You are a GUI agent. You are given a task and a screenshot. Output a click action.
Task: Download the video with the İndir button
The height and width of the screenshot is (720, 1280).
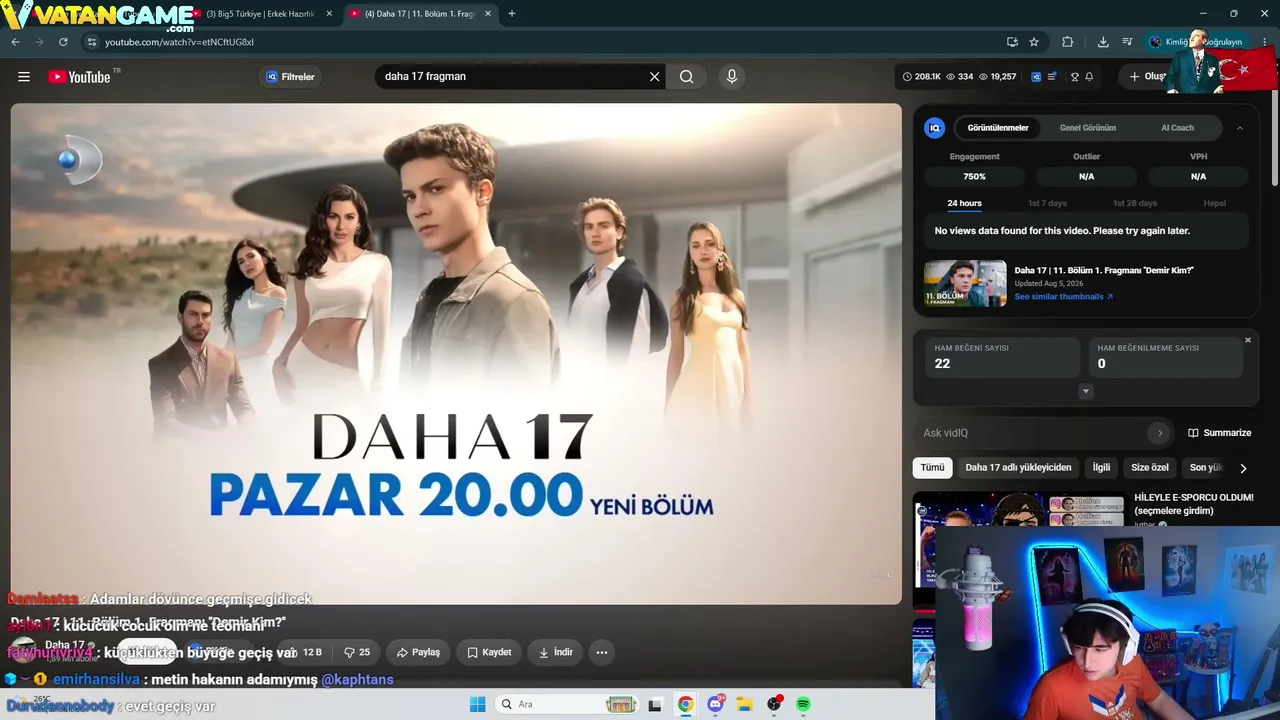[x=555, y=652]
